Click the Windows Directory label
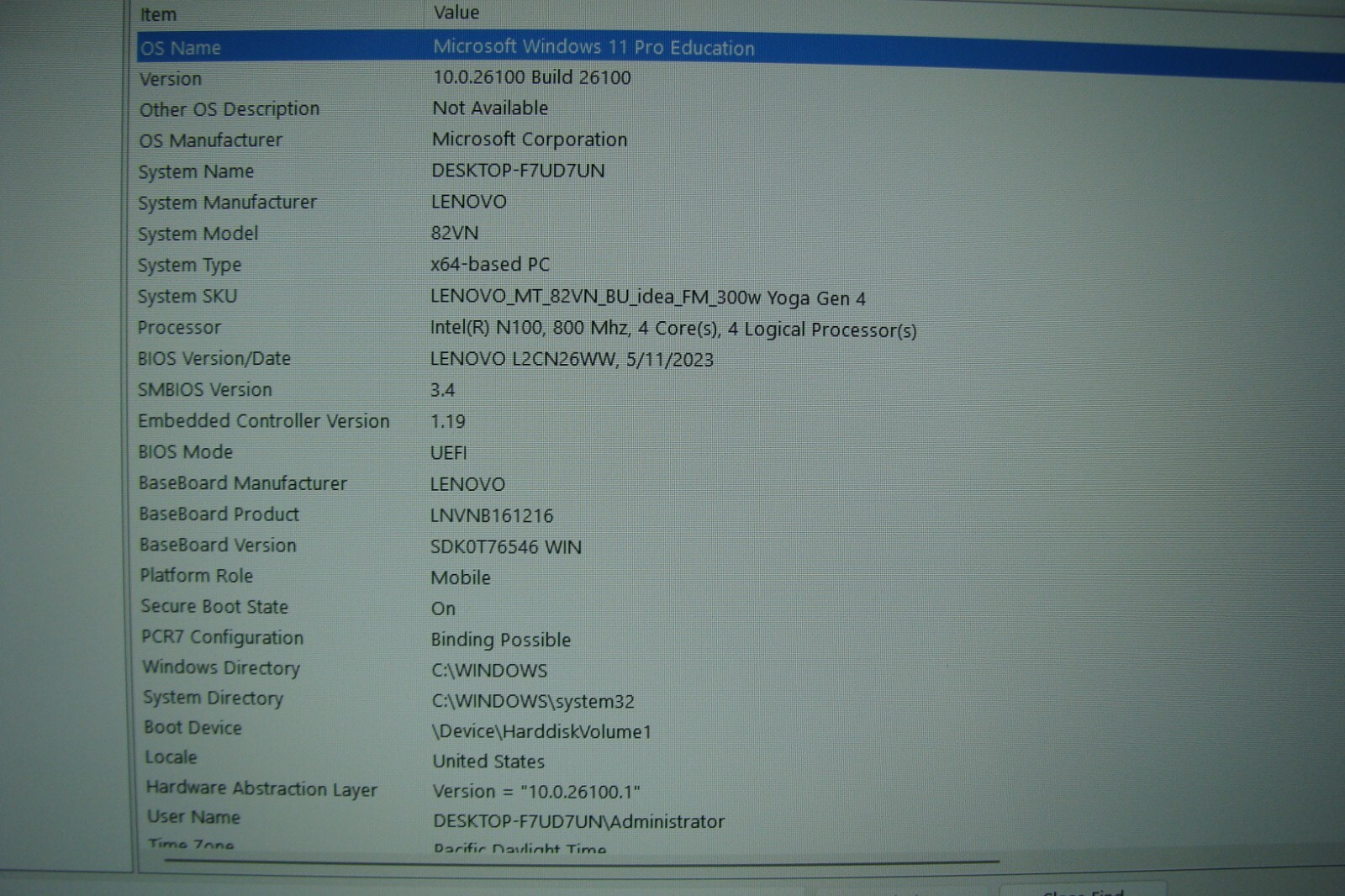Image resolution: width=1345 pixels, height=896 pixels. coord(221,668)
